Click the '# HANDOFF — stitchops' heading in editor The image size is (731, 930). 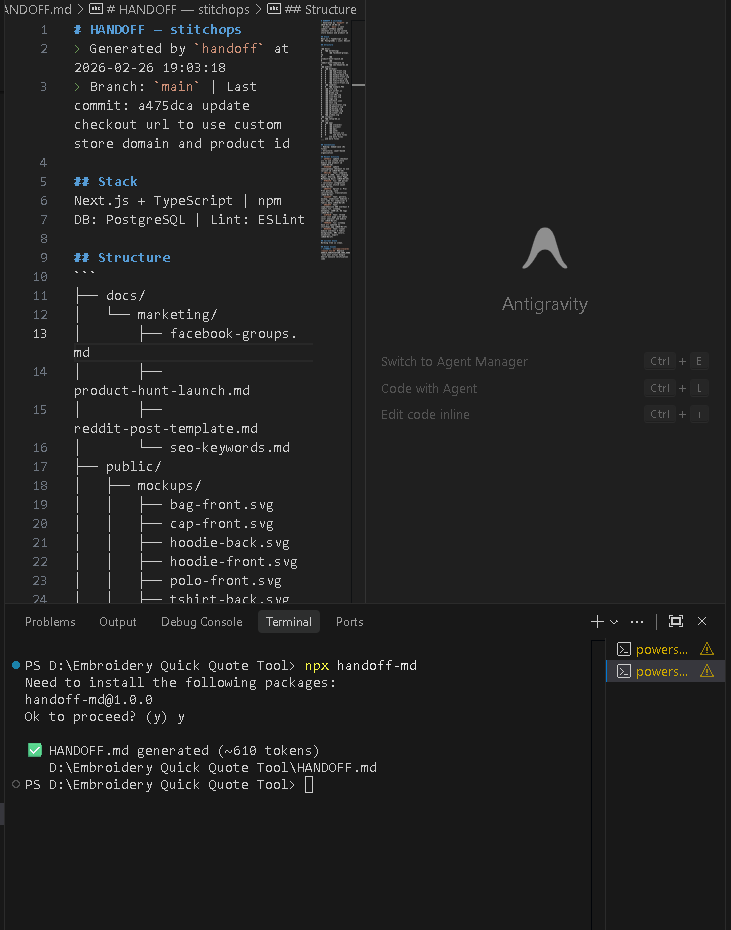click(158, 30)
